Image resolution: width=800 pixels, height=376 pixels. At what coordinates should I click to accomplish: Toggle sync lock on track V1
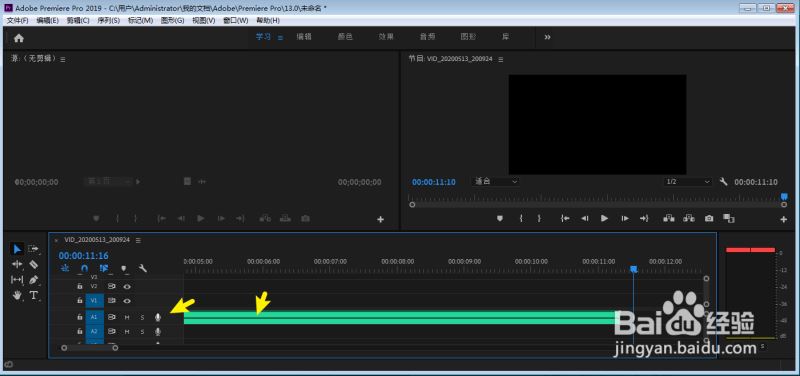click(x=112, y=301)
